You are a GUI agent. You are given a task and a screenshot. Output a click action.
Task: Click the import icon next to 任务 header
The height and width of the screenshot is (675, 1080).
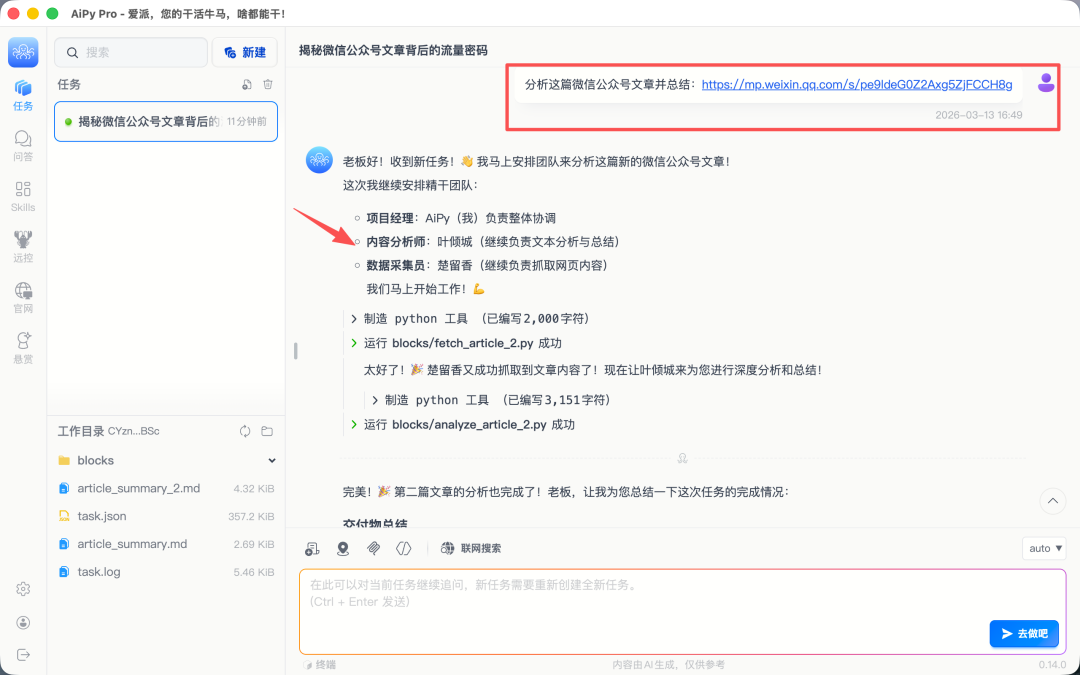247,85
